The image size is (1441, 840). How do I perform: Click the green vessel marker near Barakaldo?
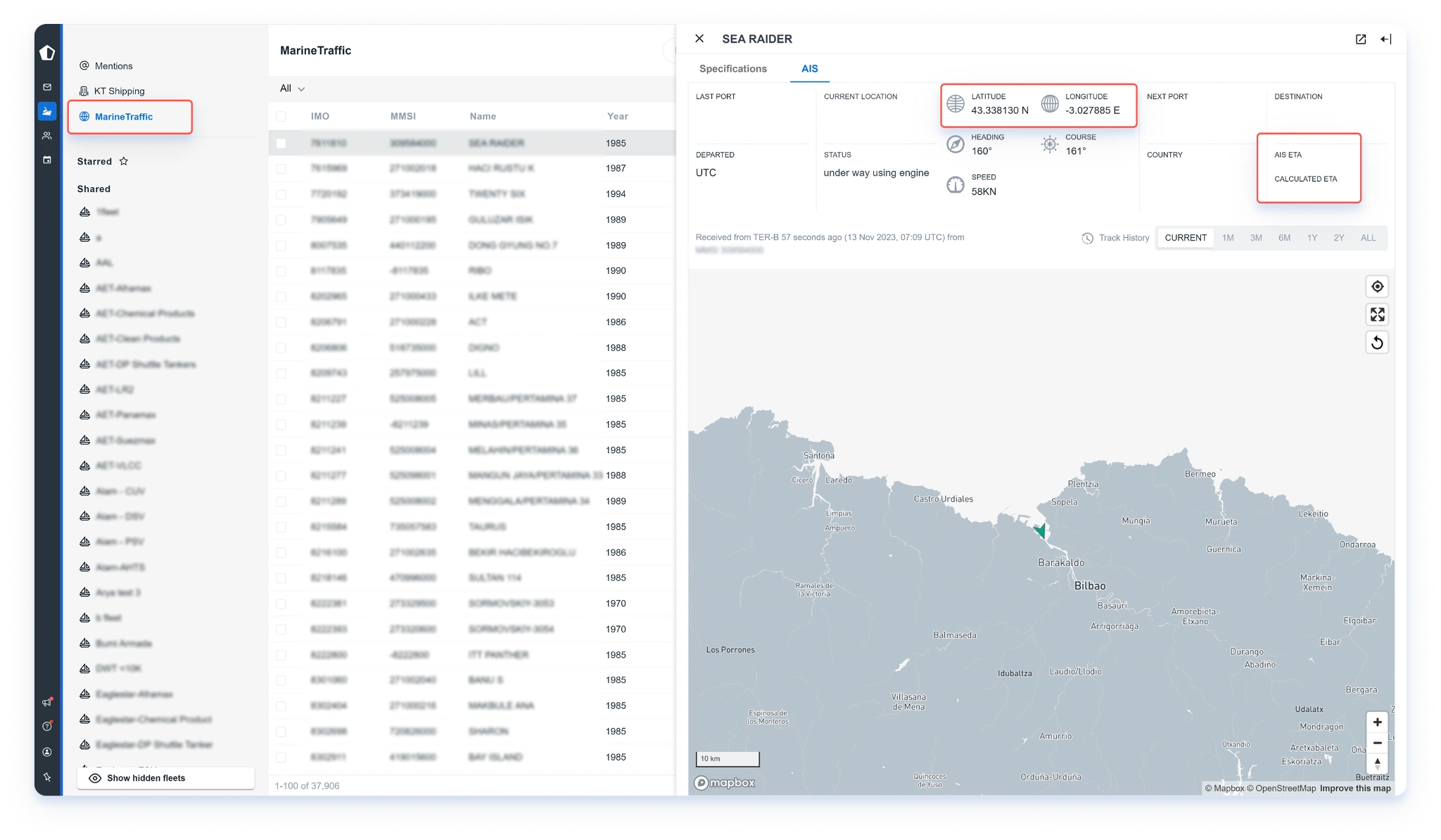[x=1040, y=530]
